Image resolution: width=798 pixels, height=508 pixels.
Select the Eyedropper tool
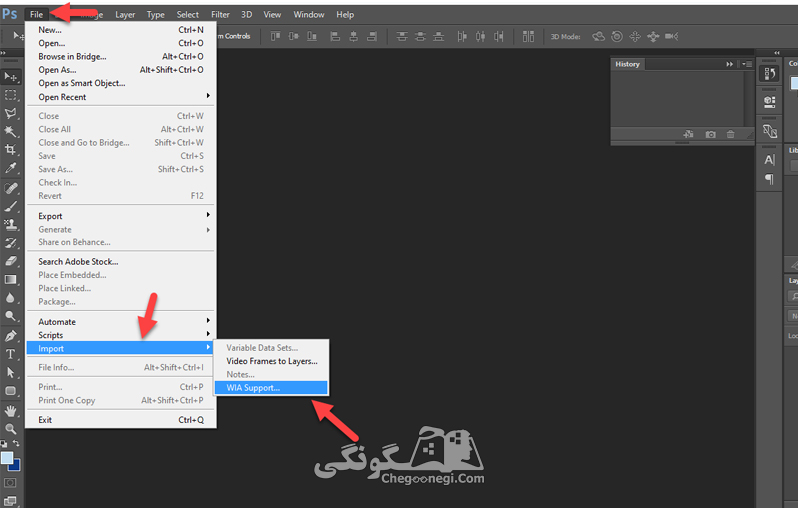tap(10, 168)
